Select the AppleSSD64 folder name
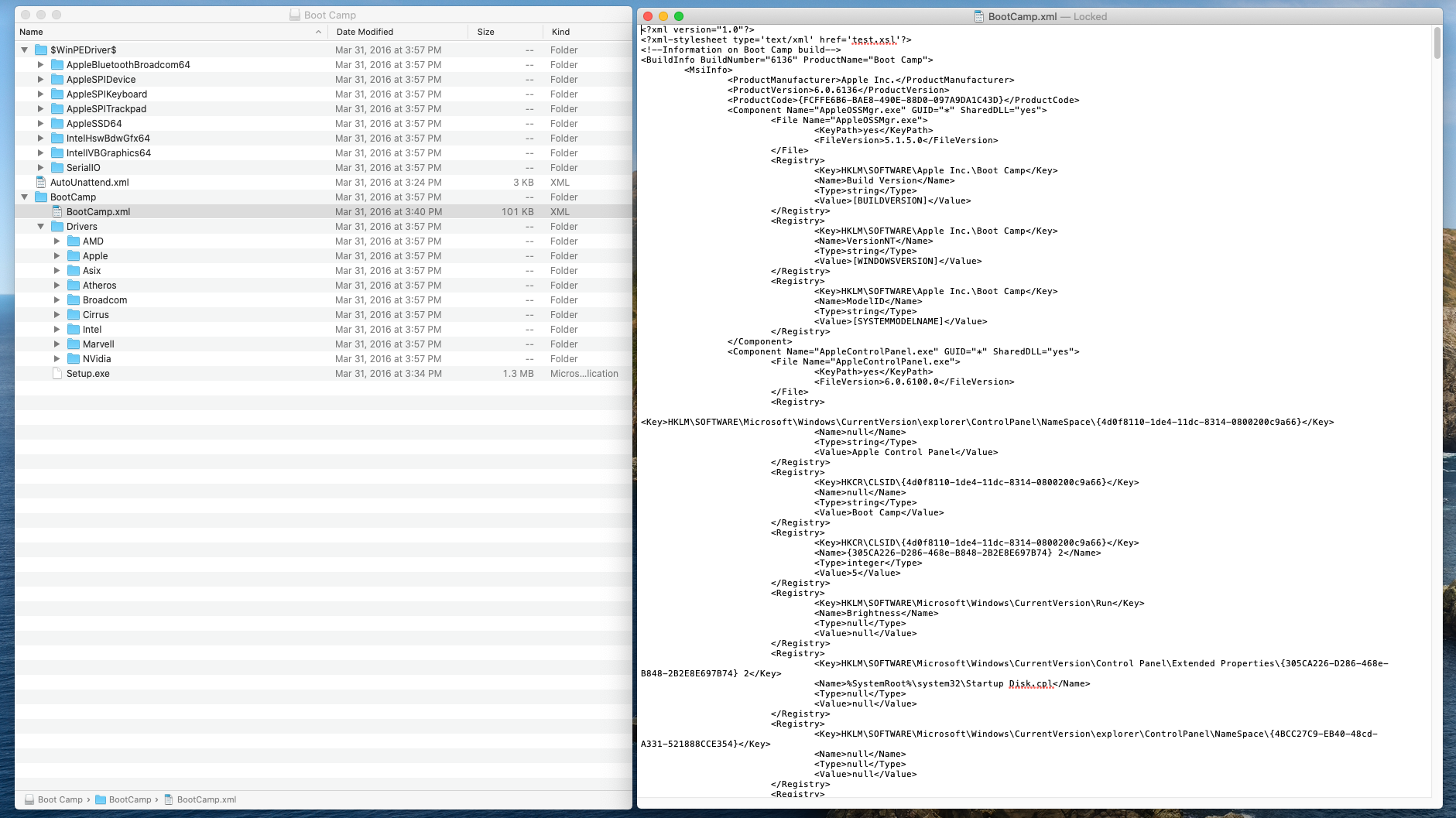This screenshot has width=1456, height=818. pyautogui.click(x=94, y=124)
